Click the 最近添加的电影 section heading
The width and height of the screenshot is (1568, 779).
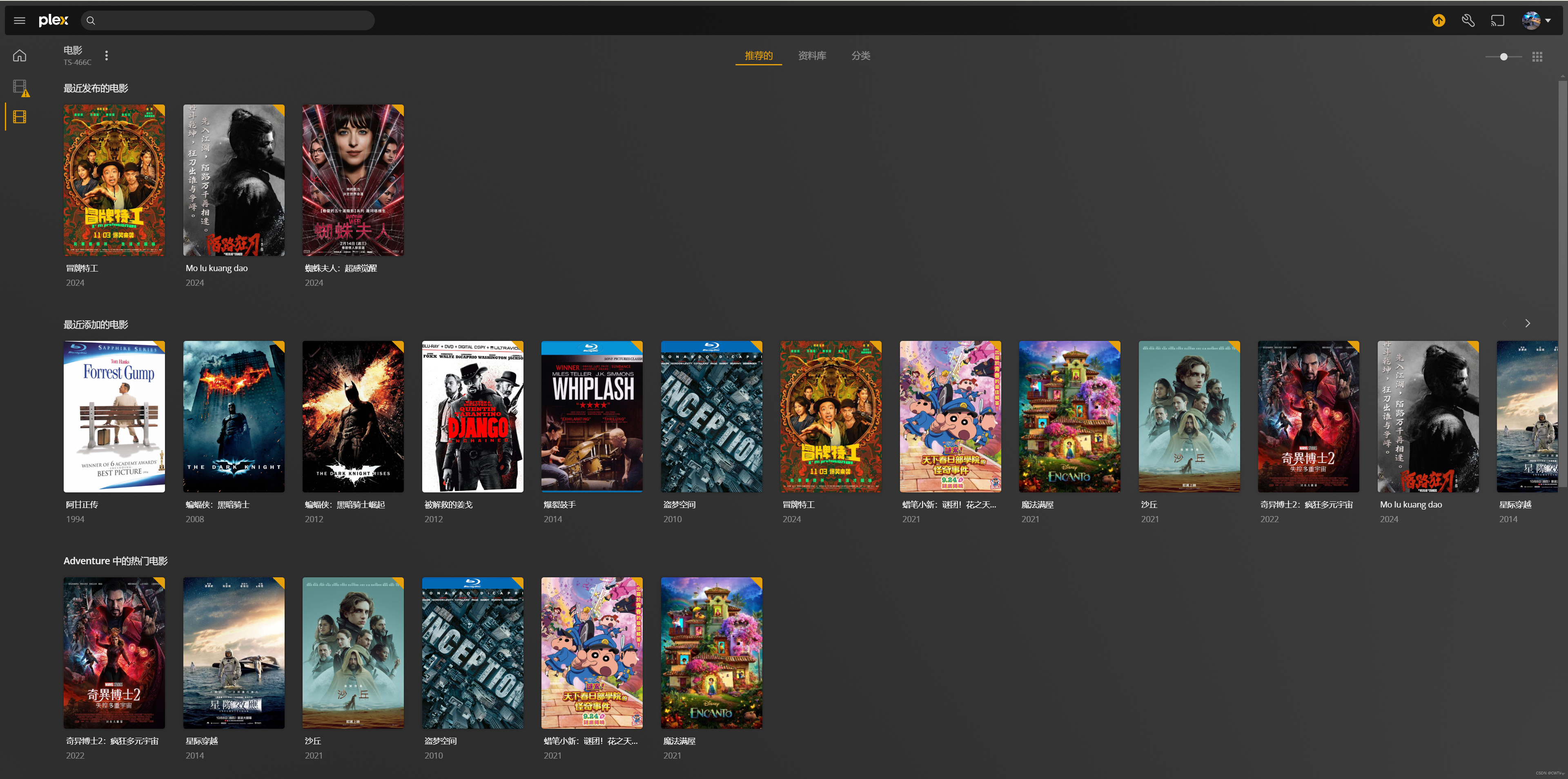point(96,325)
